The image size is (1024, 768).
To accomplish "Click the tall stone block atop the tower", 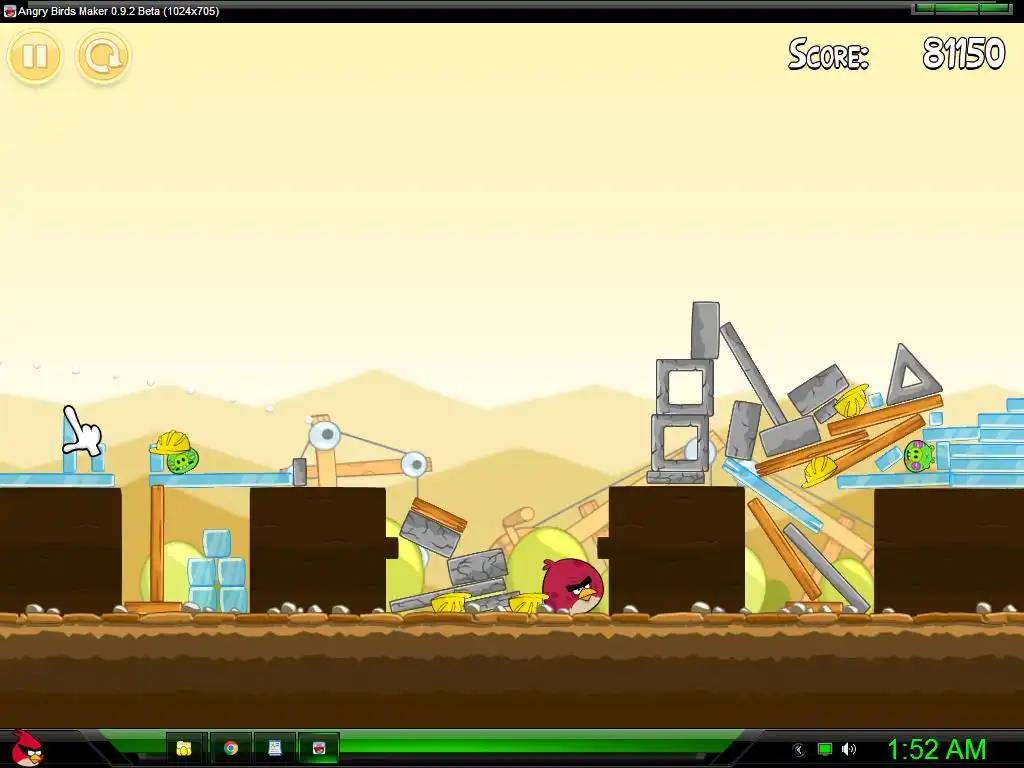I will 705,330.
